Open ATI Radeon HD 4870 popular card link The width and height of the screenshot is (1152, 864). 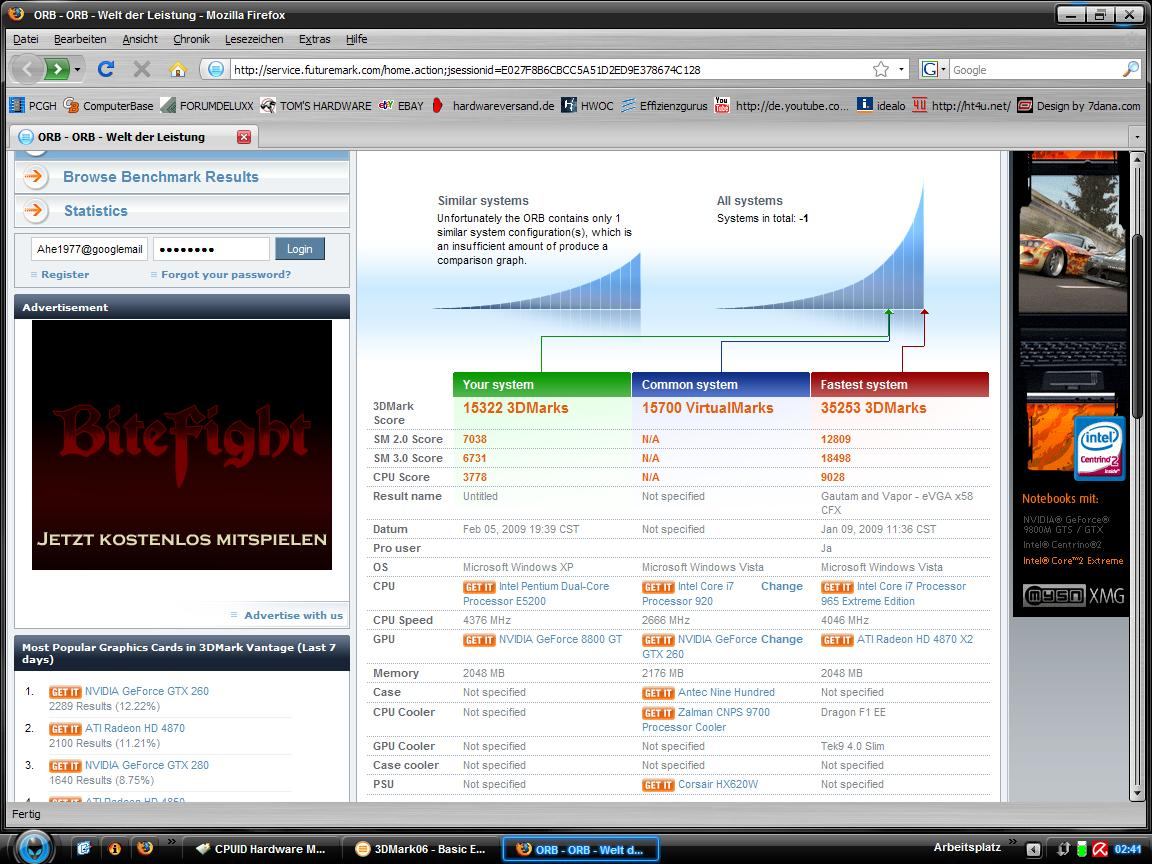(x=134, y=728)
